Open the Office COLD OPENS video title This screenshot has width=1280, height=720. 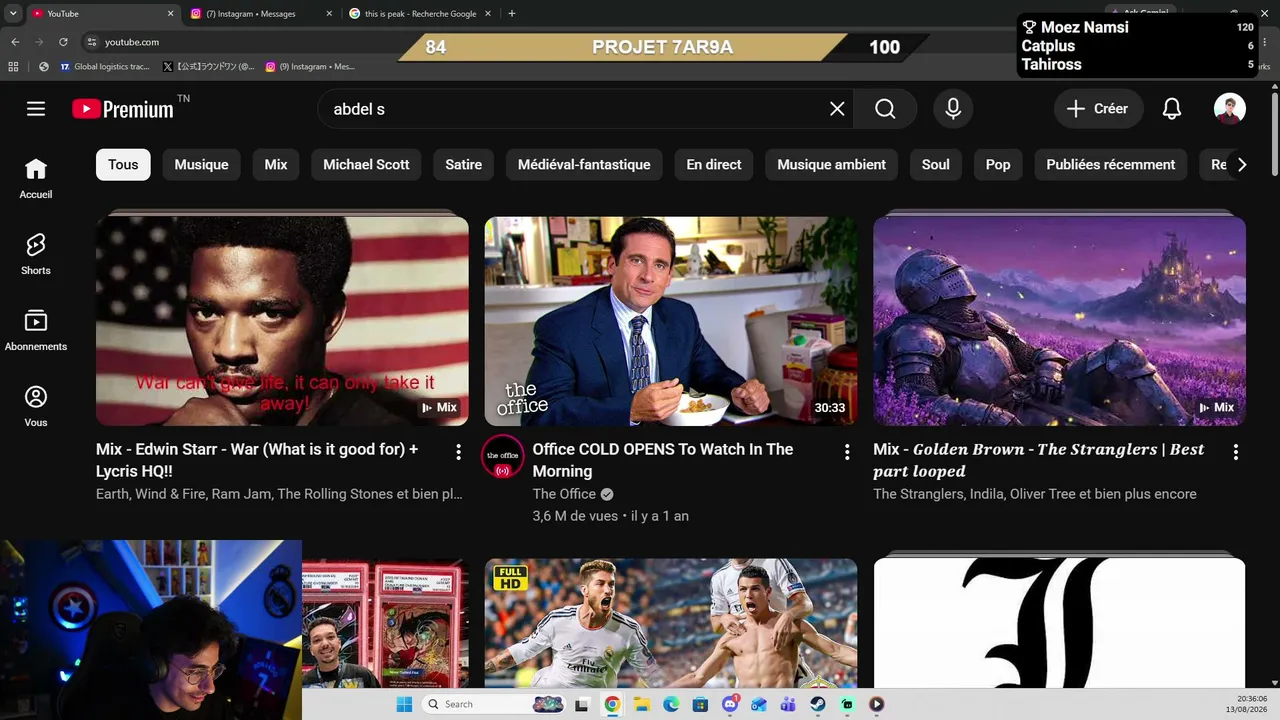pyautogui.click(x=663, y=460)
